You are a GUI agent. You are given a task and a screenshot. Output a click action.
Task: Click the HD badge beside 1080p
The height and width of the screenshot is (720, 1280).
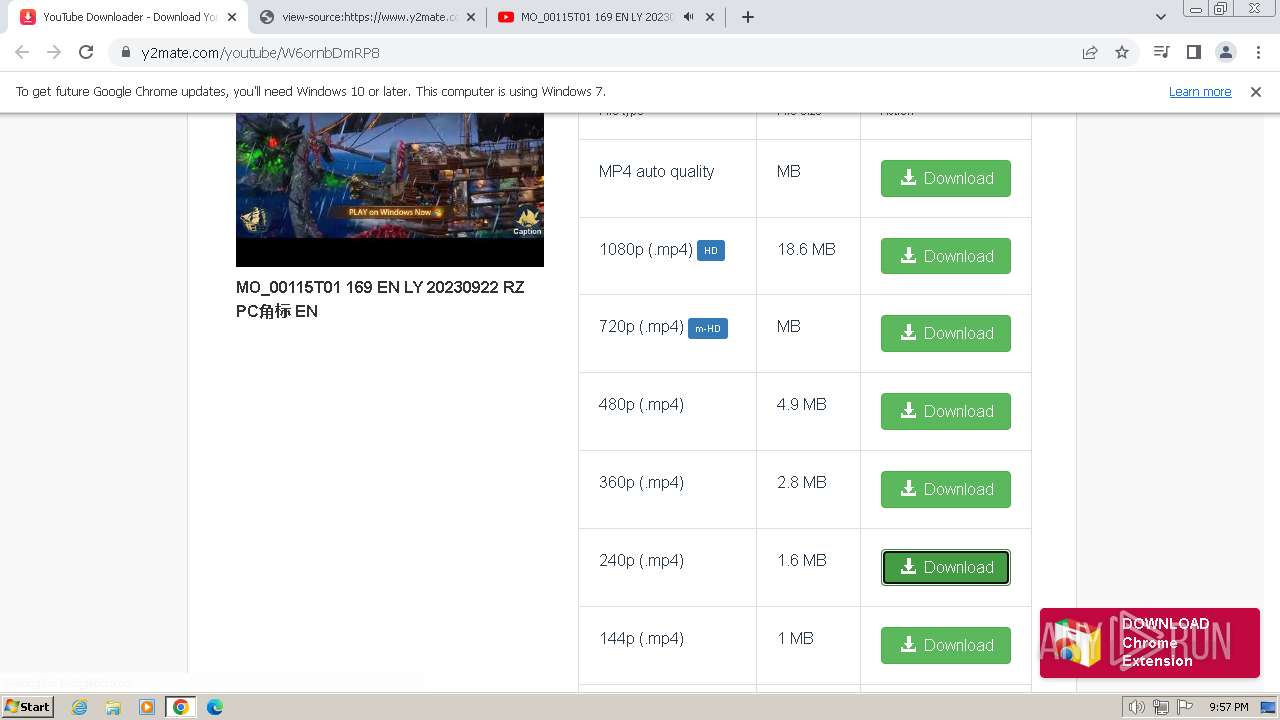pyautogui.click(x=711, y=250)
